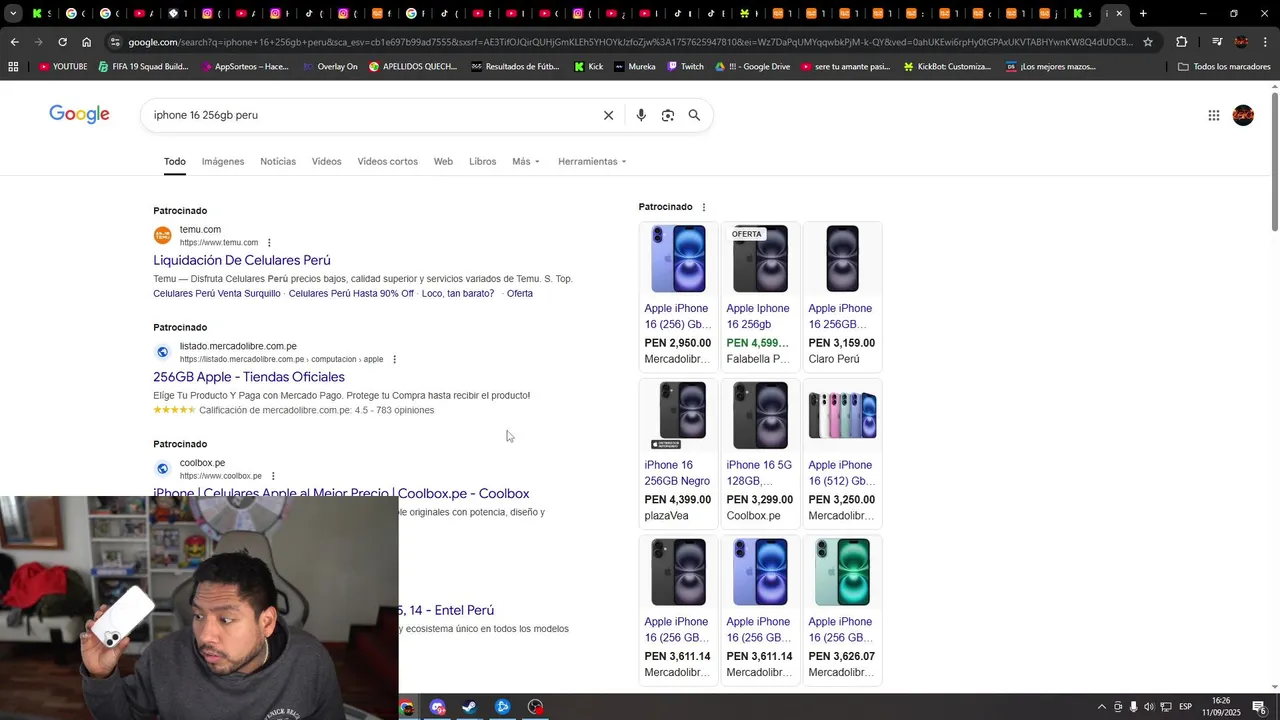Open the tab search dropdown
The image size is (1280, 720).
pyautogui.click(x=13, y=13)
